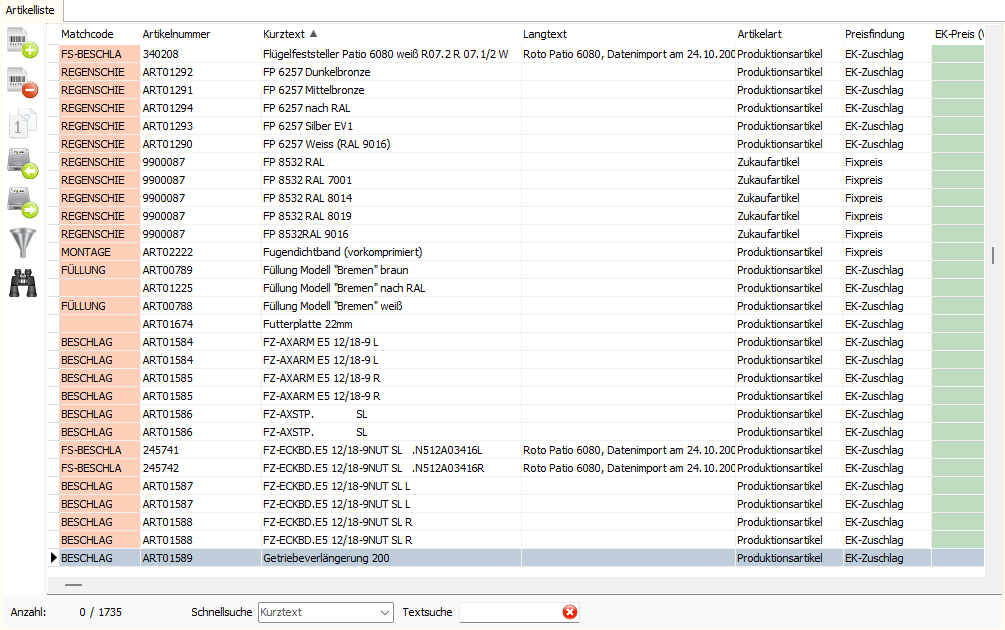The height and width of the screenshot is (630, 1005).
Task: Open the export icon with green right arrow
Action: [x=22, y=201]
